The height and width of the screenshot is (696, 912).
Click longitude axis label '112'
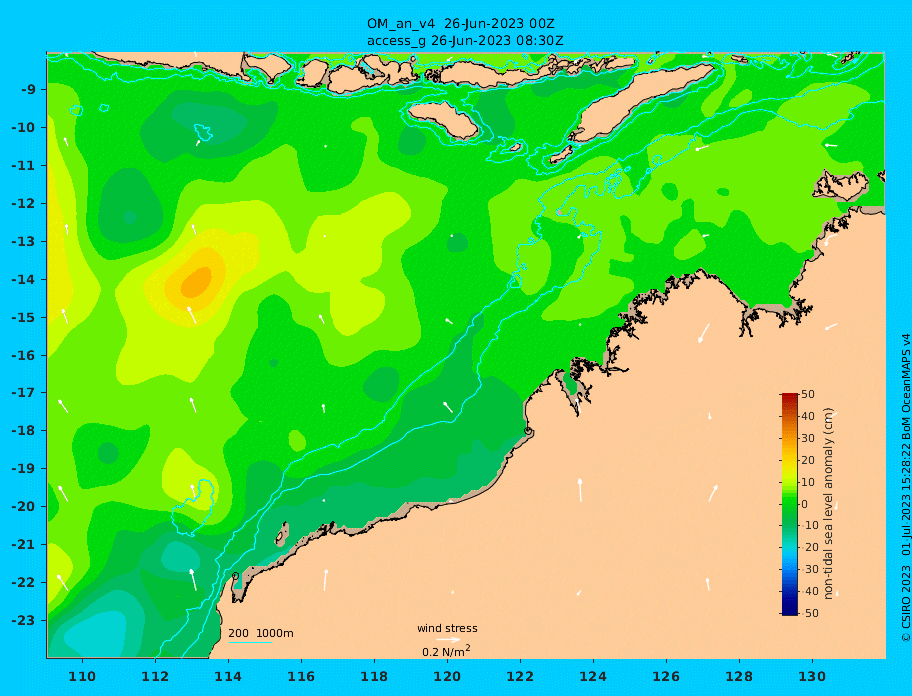click(155, 676)
